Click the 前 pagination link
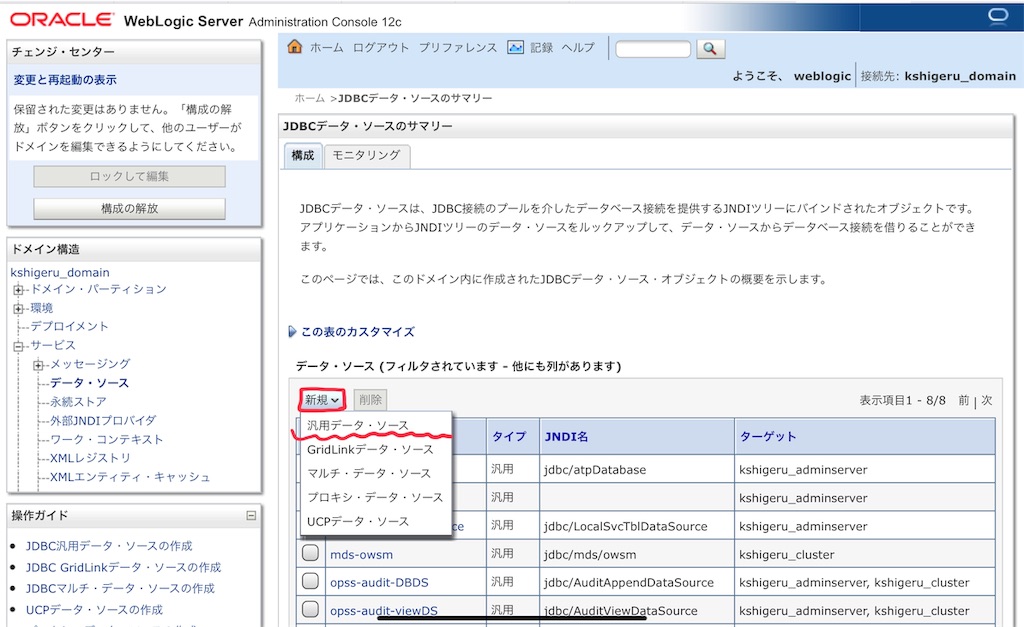This screenshot has width=1024, height=627. click(964, 400)
